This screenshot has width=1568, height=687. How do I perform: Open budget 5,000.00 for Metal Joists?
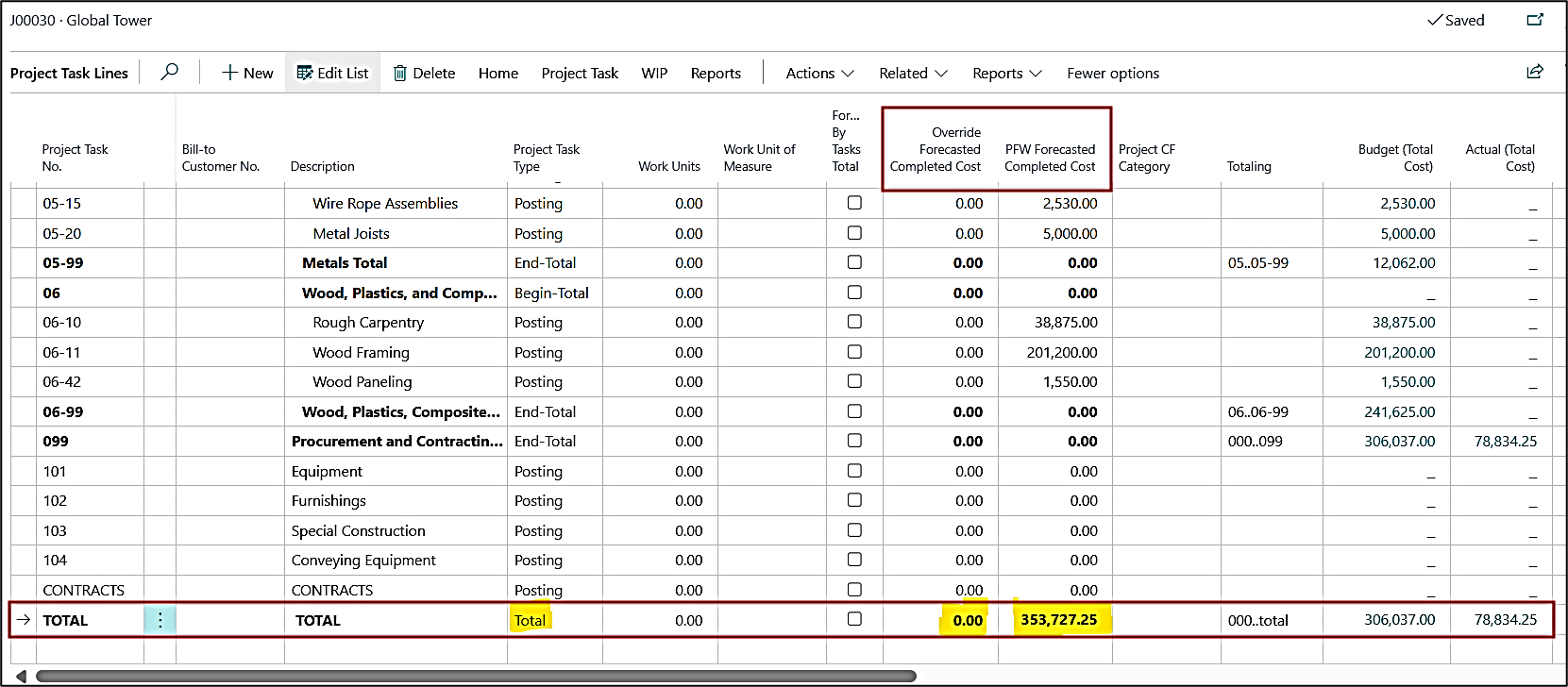[x=1408, y=233]
